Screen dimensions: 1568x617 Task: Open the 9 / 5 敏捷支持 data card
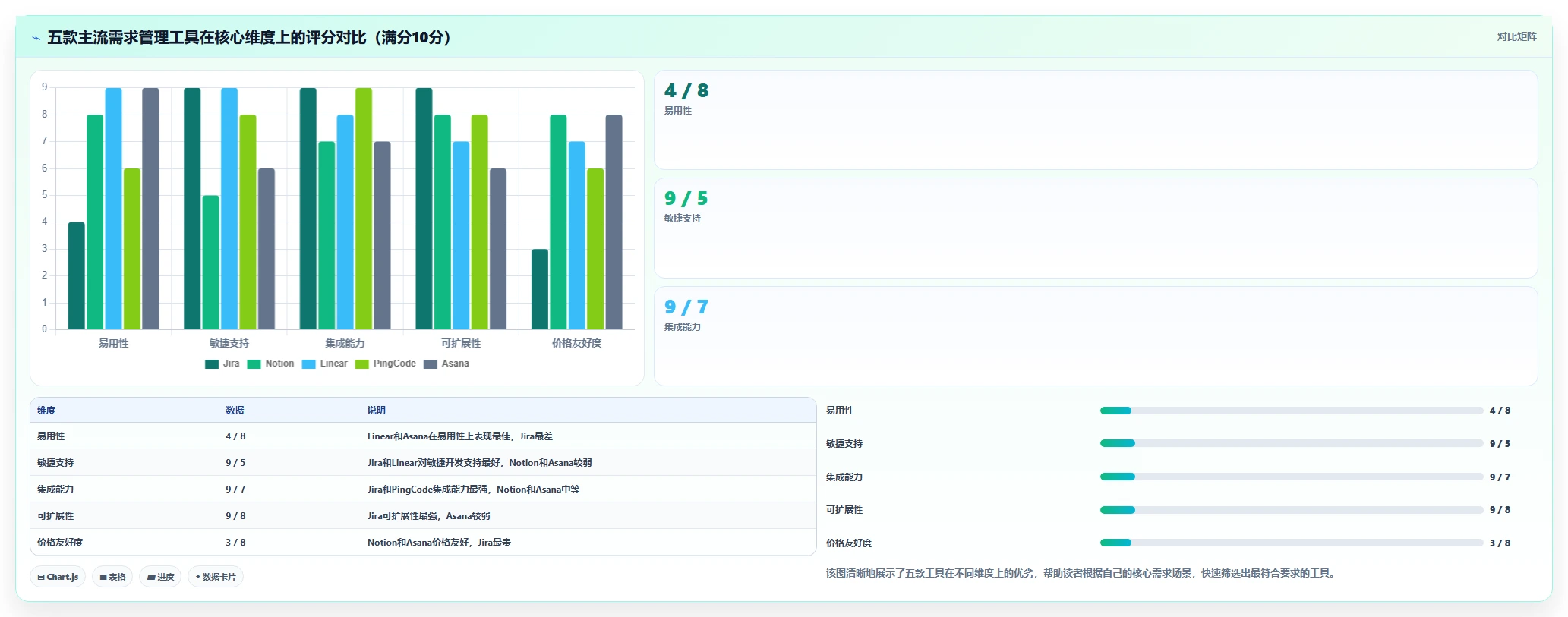tap(1096, 228)
